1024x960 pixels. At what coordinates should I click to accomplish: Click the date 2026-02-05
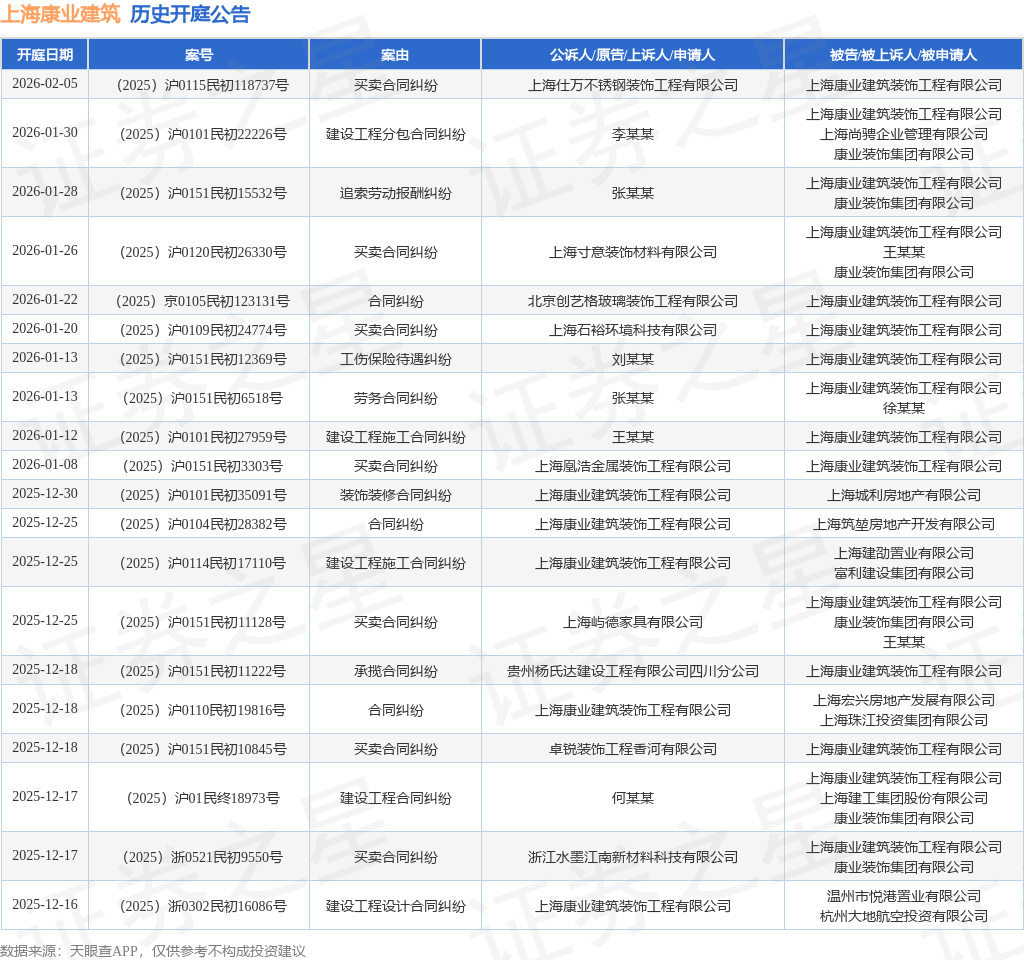coord(44,84)
